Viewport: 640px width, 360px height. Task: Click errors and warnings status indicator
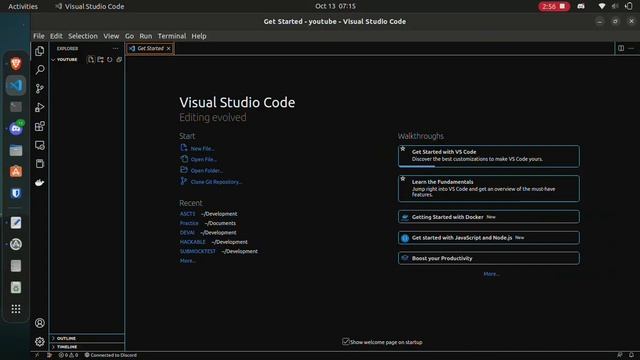pyautogui.click(x=68, y=355)
